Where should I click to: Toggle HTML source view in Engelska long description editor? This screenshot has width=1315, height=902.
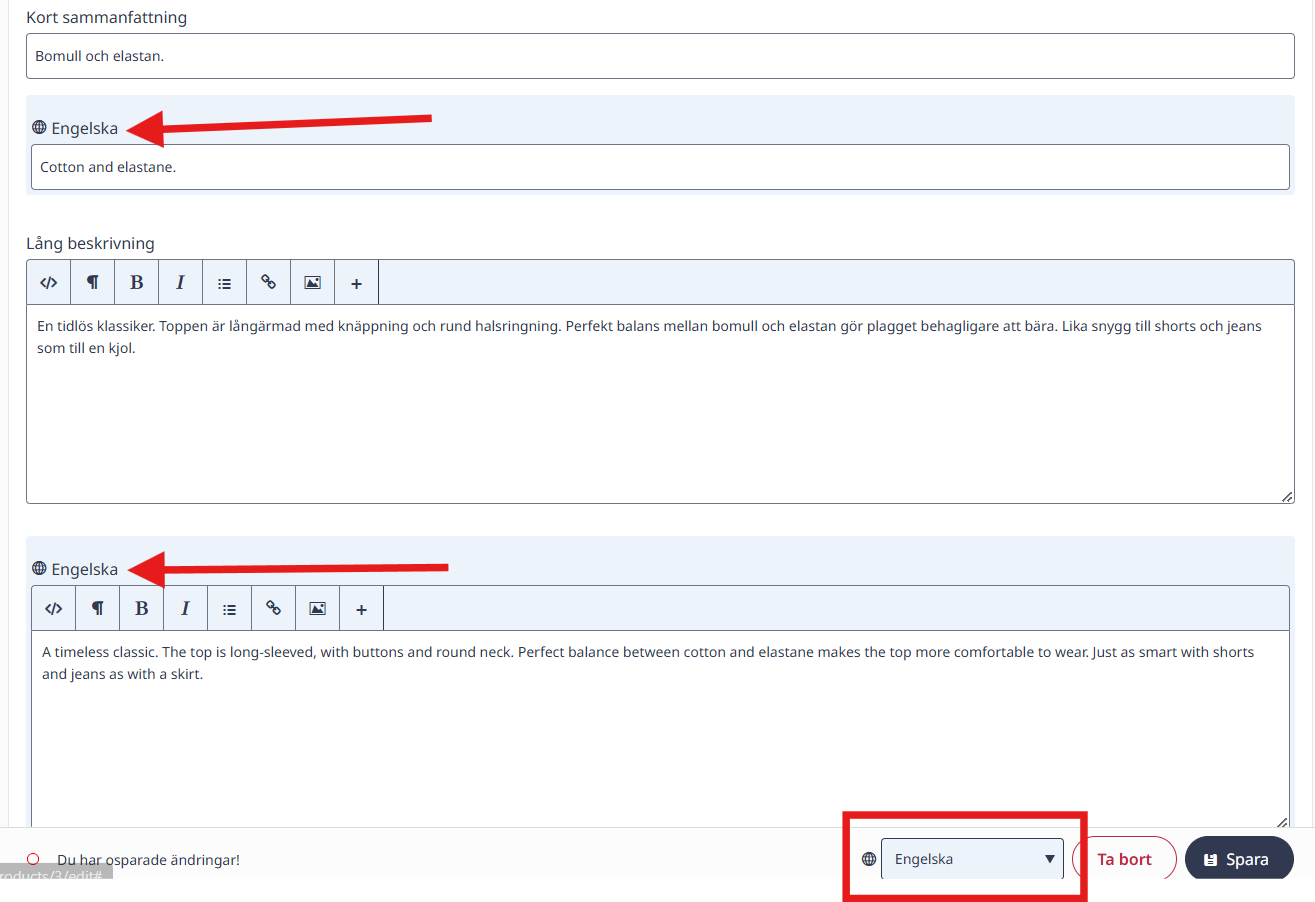[53, 608]
